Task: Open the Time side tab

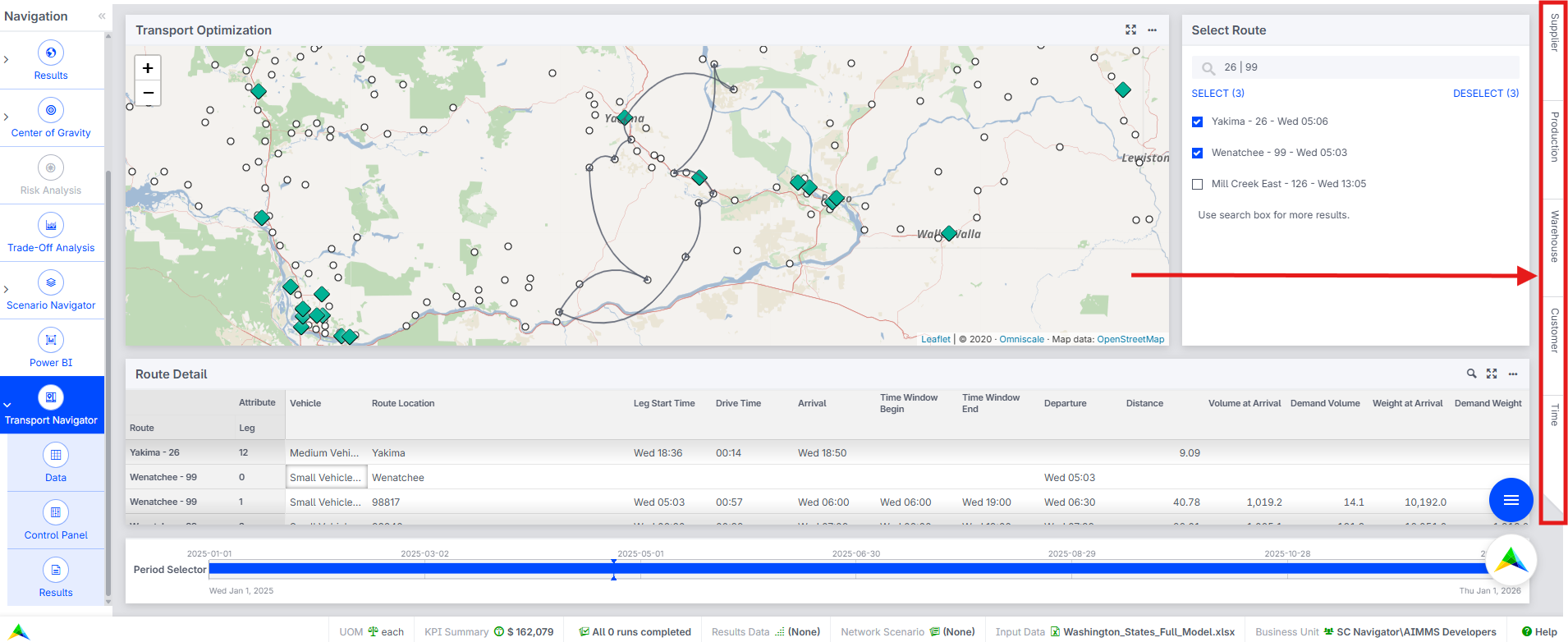Action: click(1554, 415)
